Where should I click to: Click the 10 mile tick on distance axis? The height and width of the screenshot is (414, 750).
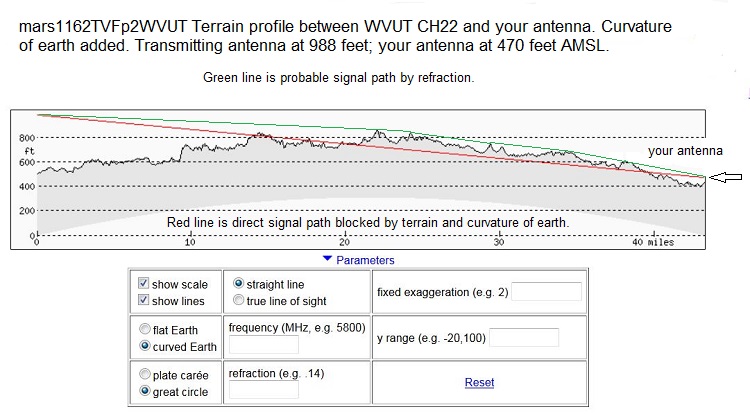[x=190, y=242]
